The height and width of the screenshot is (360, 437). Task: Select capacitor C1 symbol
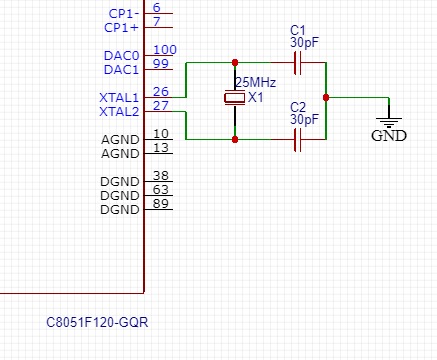[x=298, y=62]
